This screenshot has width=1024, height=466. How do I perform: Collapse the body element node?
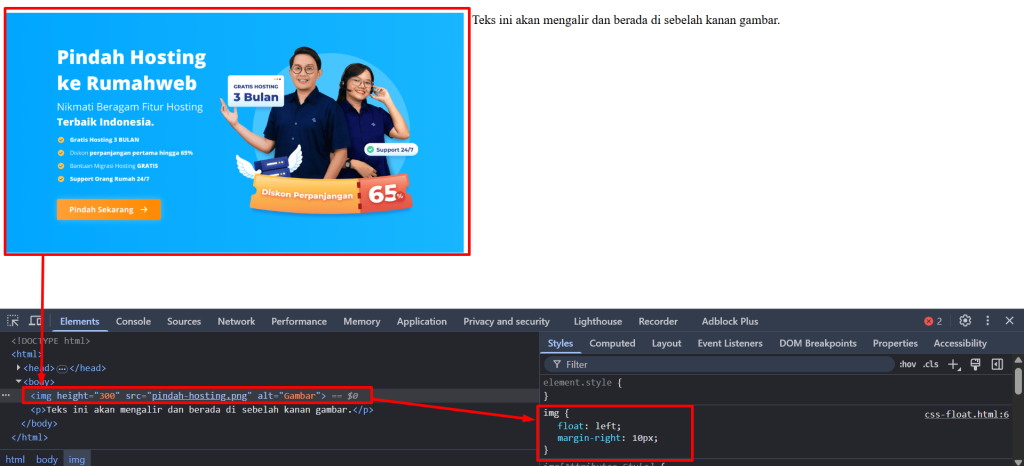(x=18, y=381)
